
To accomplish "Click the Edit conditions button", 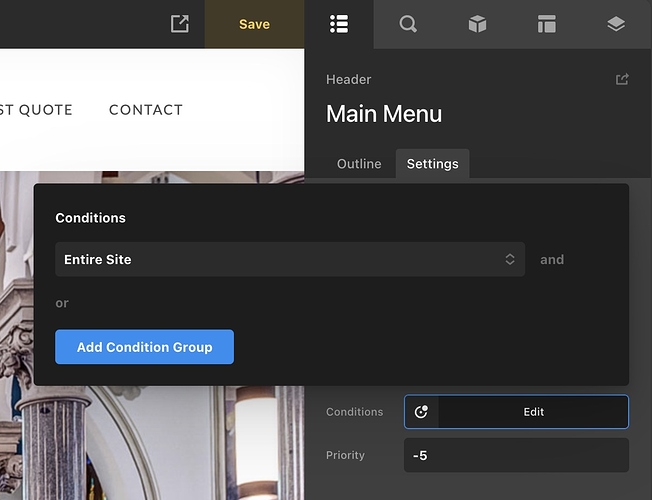I will tap(533, 411).
